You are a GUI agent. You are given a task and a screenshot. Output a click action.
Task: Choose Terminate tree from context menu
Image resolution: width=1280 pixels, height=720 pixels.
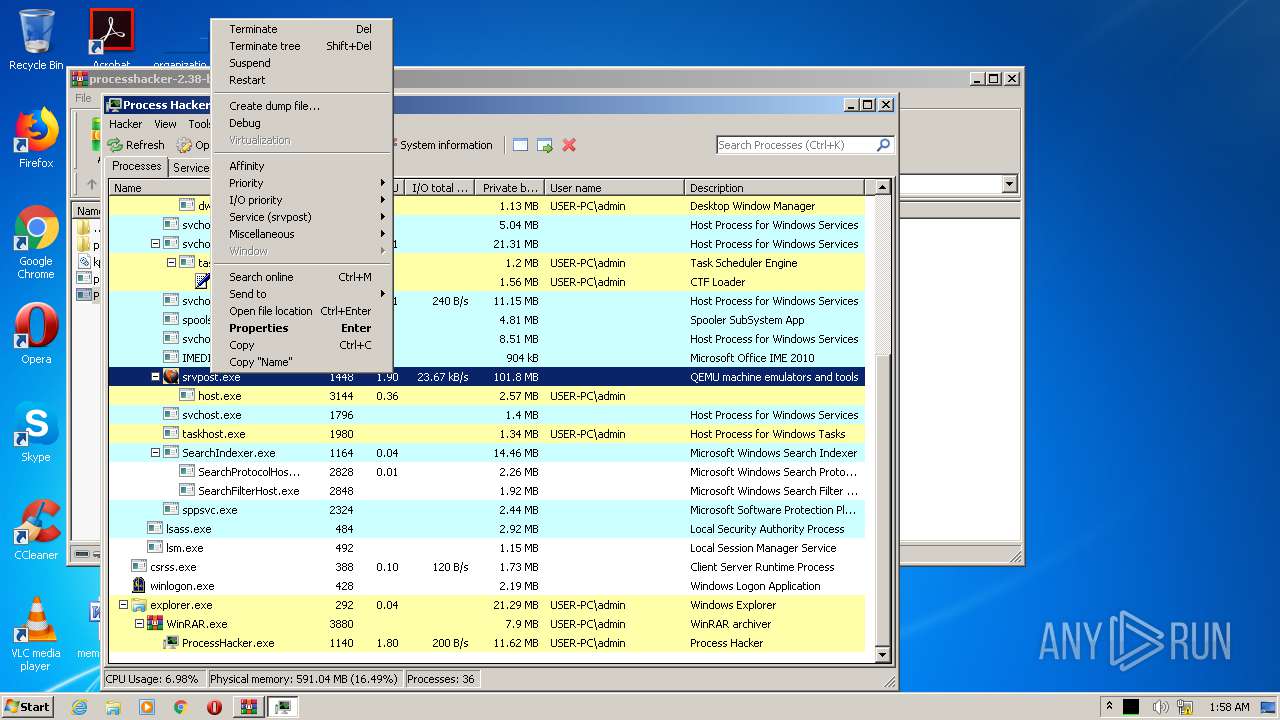[x=301, y=46]
